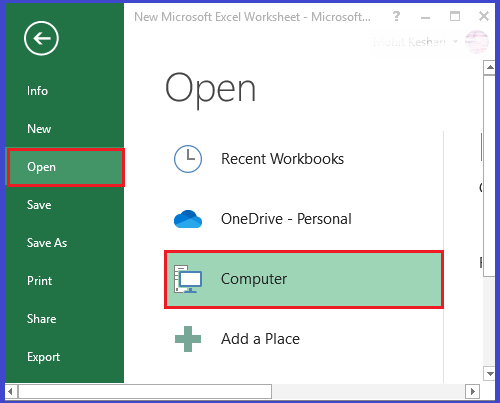
Task: Click the user profile picture
Action: pyautogui.click(x=477, y=42)
